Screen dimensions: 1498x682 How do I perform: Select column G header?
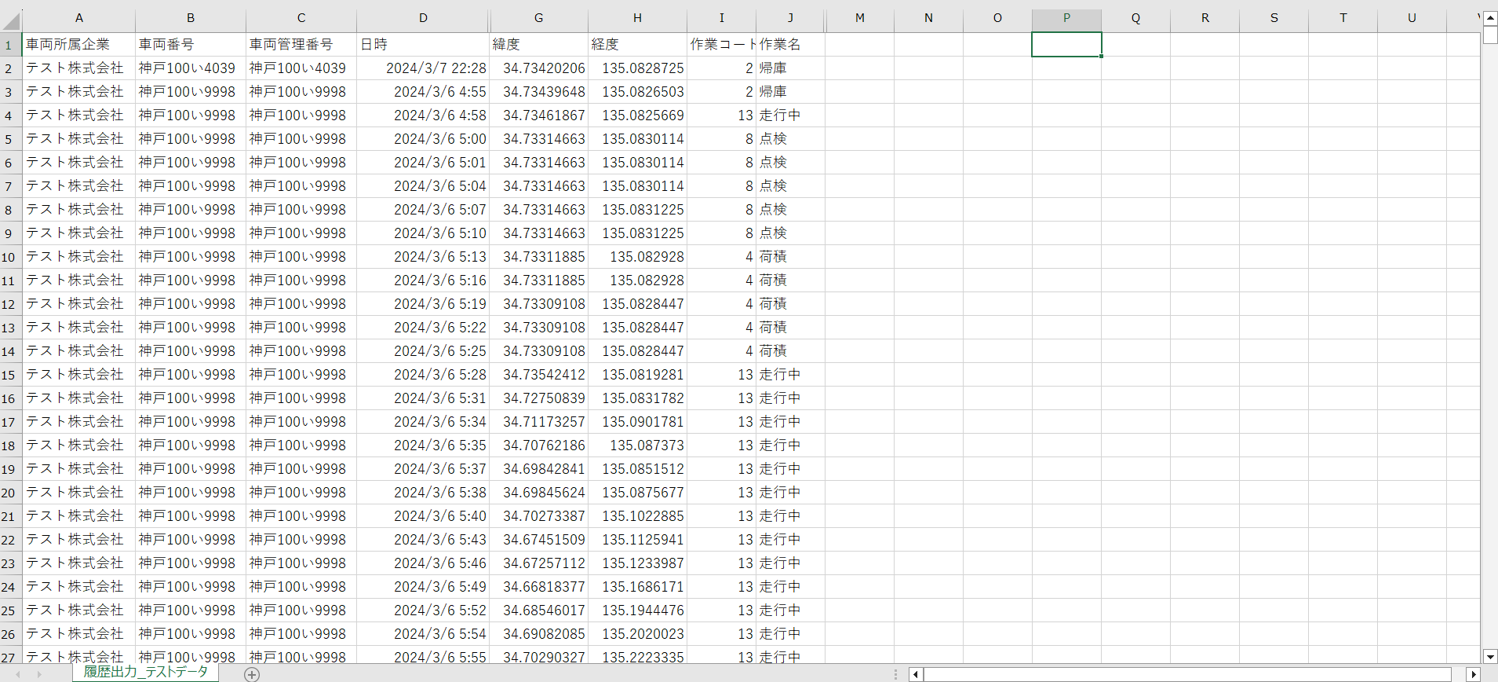pyautogui.click(x=539, y=18)
